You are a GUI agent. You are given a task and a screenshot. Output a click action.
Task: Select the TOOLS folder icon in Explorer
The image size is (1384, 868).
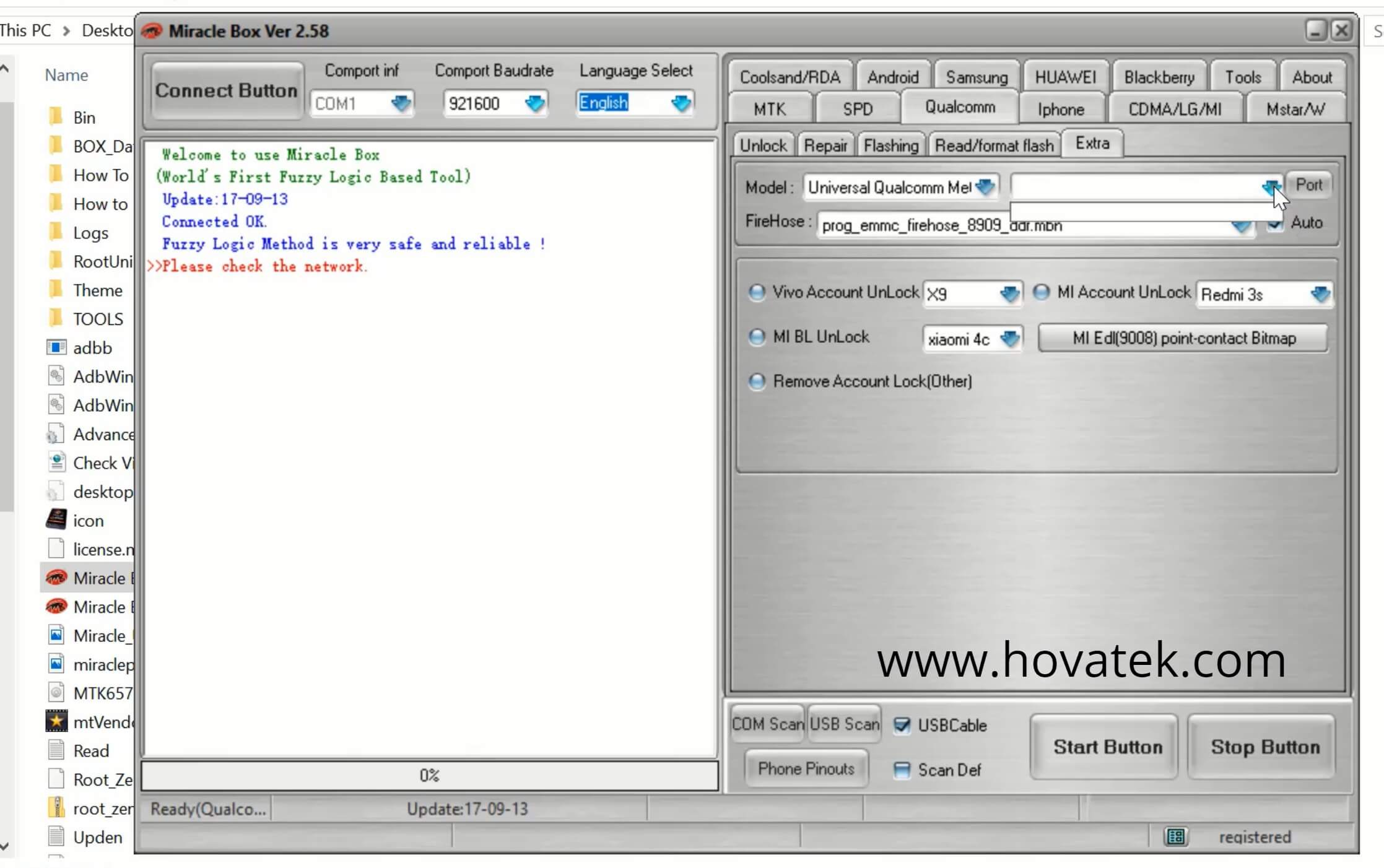[x=56, y=318]
